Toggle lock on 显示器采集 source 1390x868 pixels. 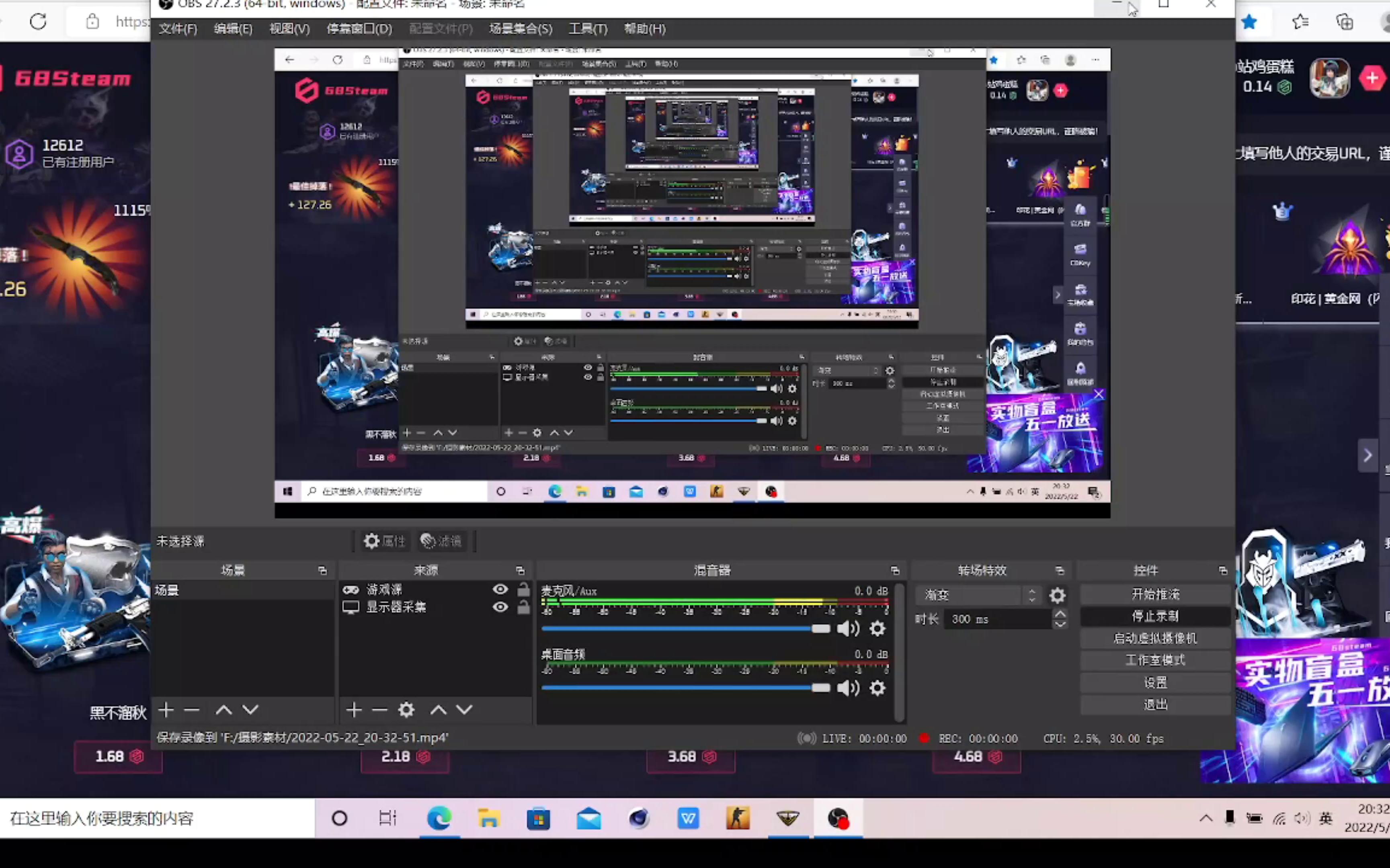click(x=523, y=607)
